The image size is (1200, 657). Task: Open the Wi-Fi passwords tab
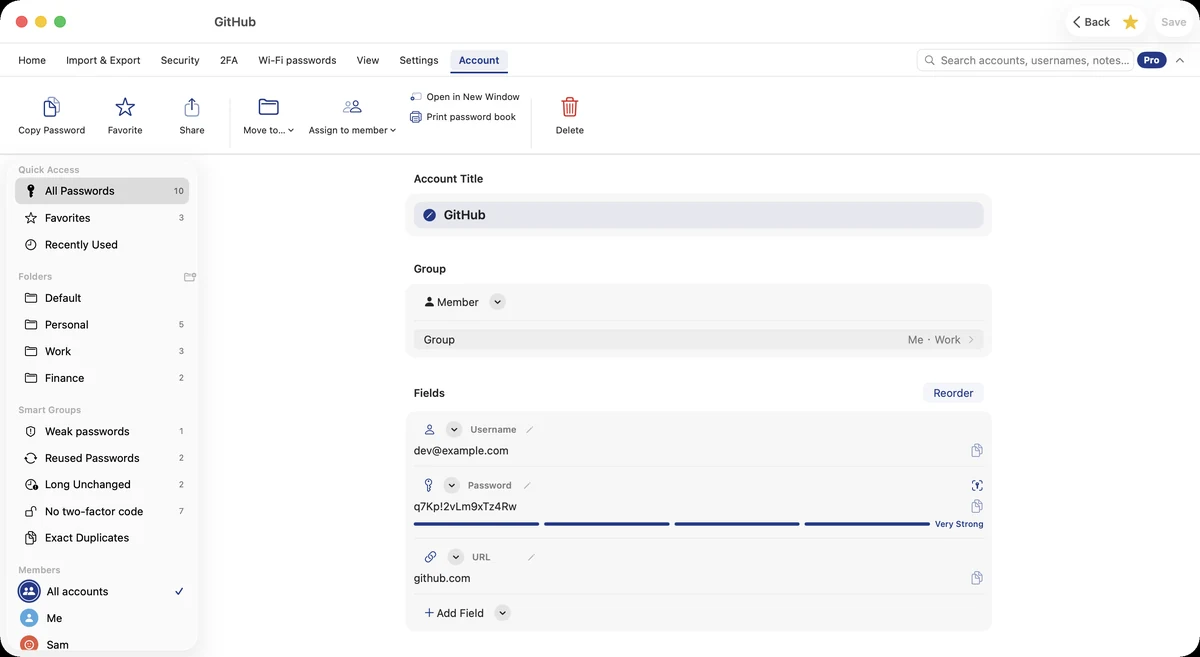pyautogui.click(x=297, y=60)
